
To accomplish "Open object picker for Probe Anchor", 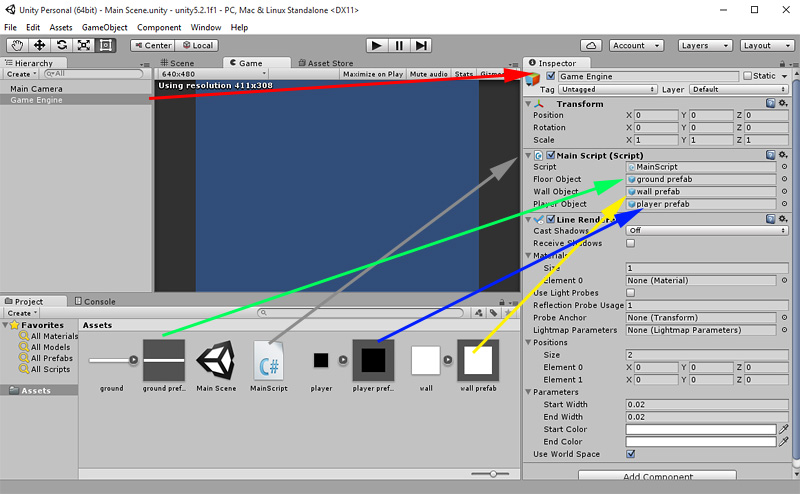I will pyautogui.click(x=784, y=317).
